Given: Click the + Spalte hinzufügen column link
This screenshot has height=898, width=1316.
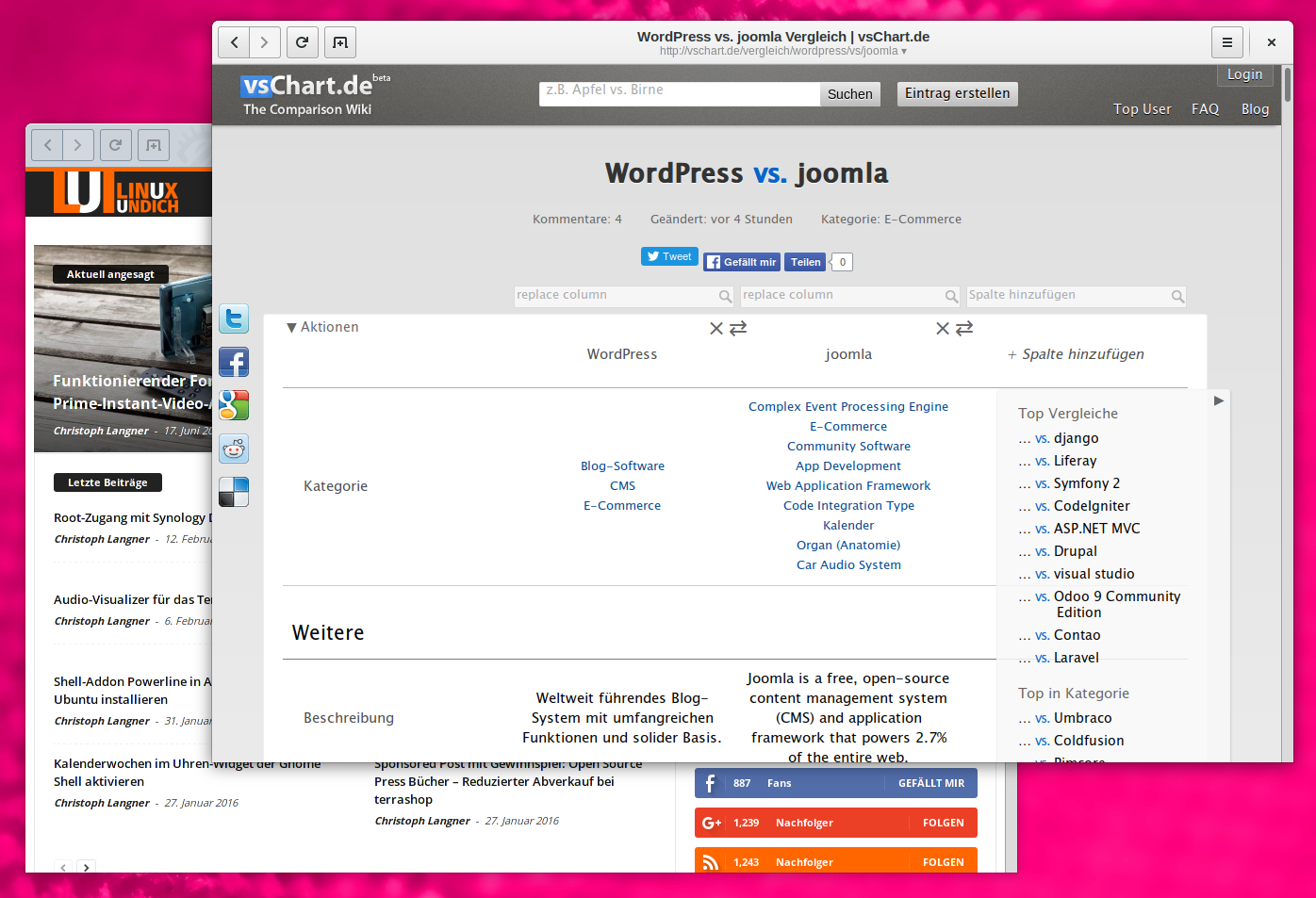Looking at the screenshot, I should 1076,354.
